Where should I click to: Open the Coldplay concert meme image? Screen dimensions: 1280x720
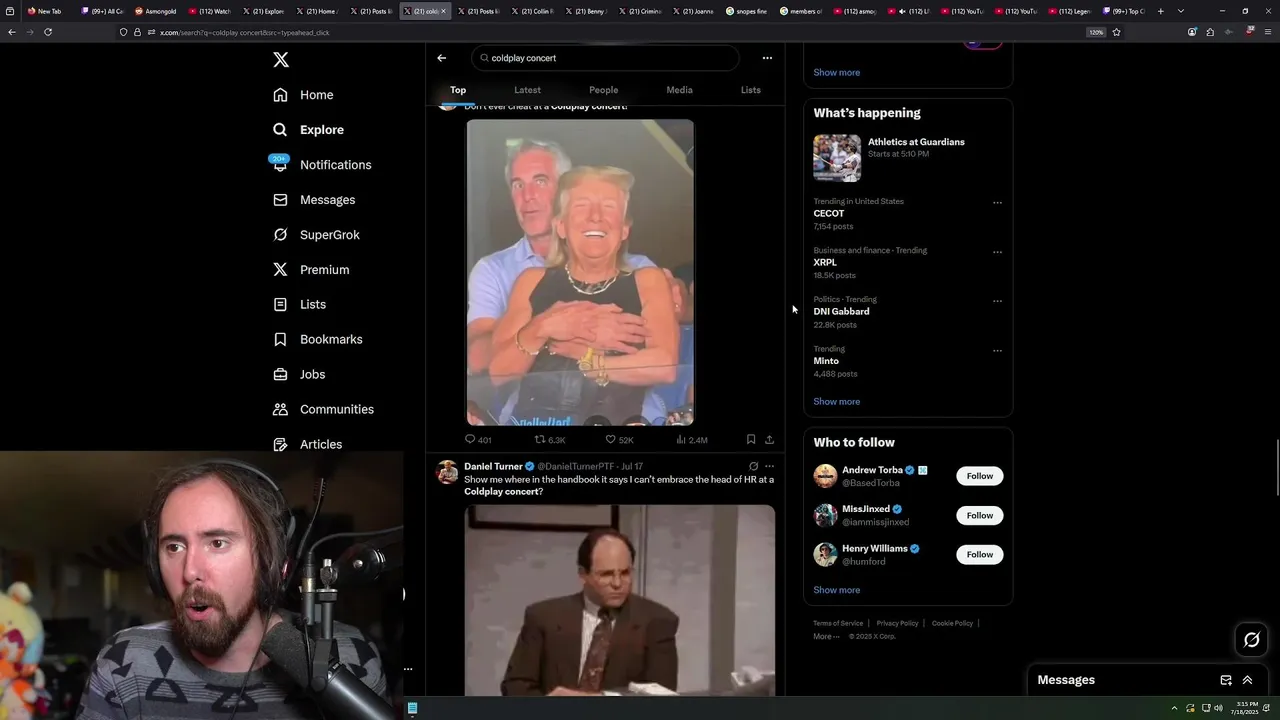pyautogui.click(x=580, y=272)
